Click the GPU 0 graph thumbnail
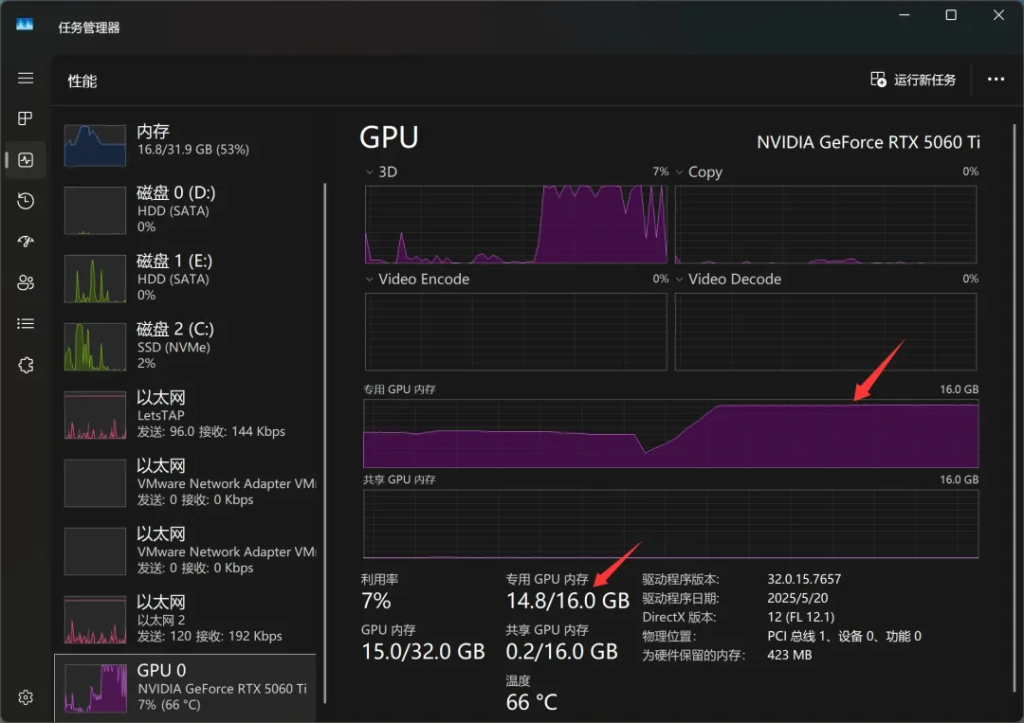The height and width of the screenshot is (723, 1024). (95, 688)
